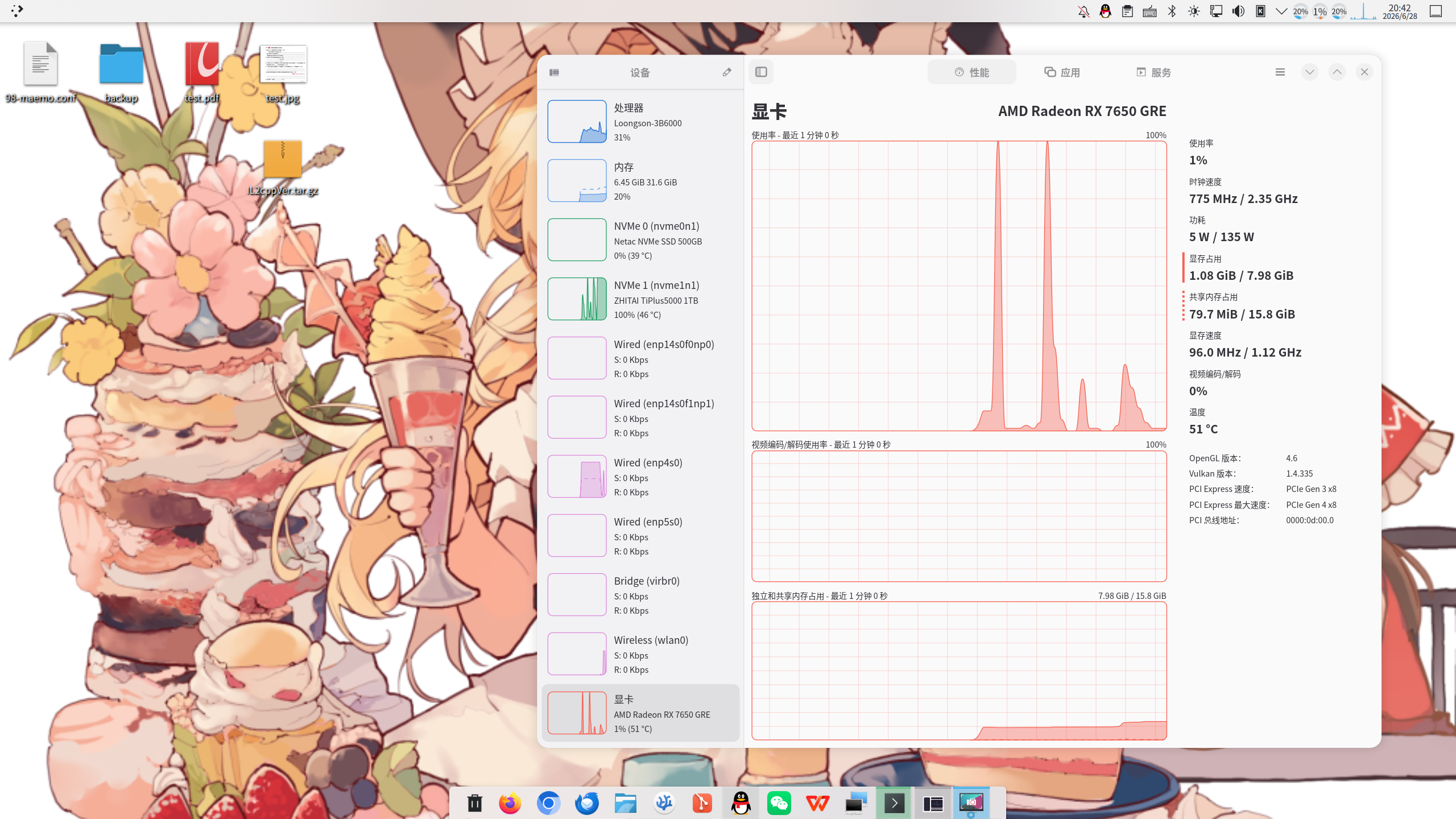Open the Dolphin file manager in dock

point(625,803)
